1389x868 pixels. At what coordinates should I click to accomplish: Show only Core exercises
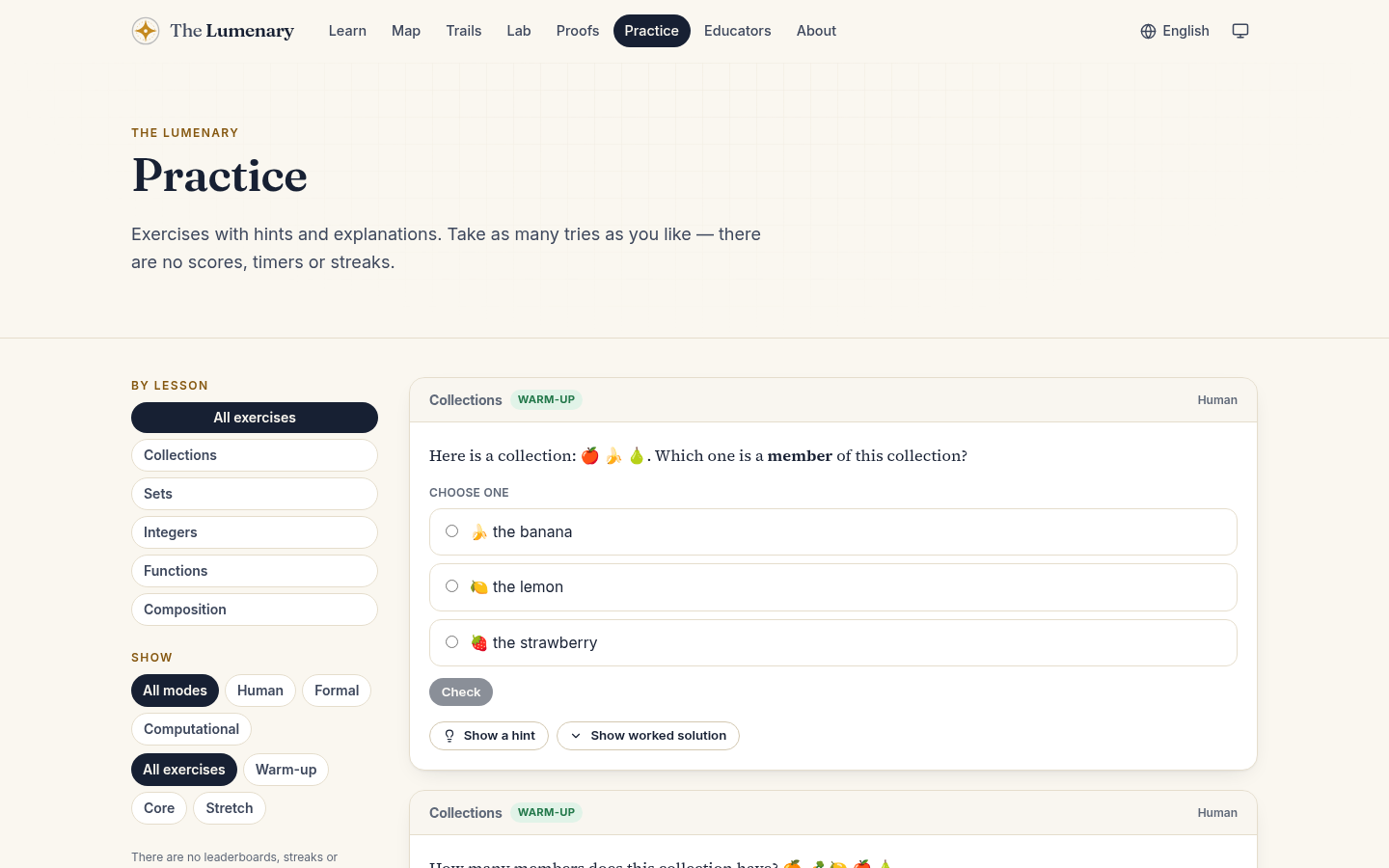[x=159, y=808]
